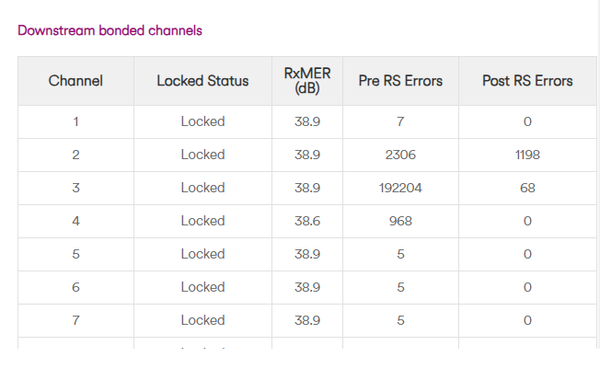Viewport: 600px width, 368px height.
Task: Click the Post RS Errors column header
Action: pos(527,81)
